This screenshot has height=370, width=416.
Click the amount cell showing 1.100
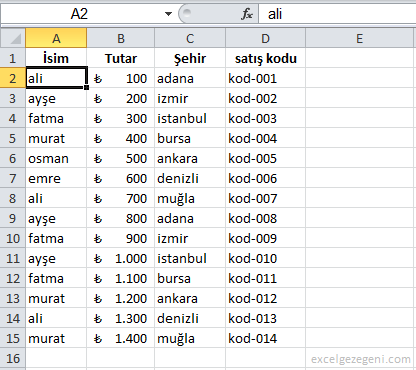121,278
